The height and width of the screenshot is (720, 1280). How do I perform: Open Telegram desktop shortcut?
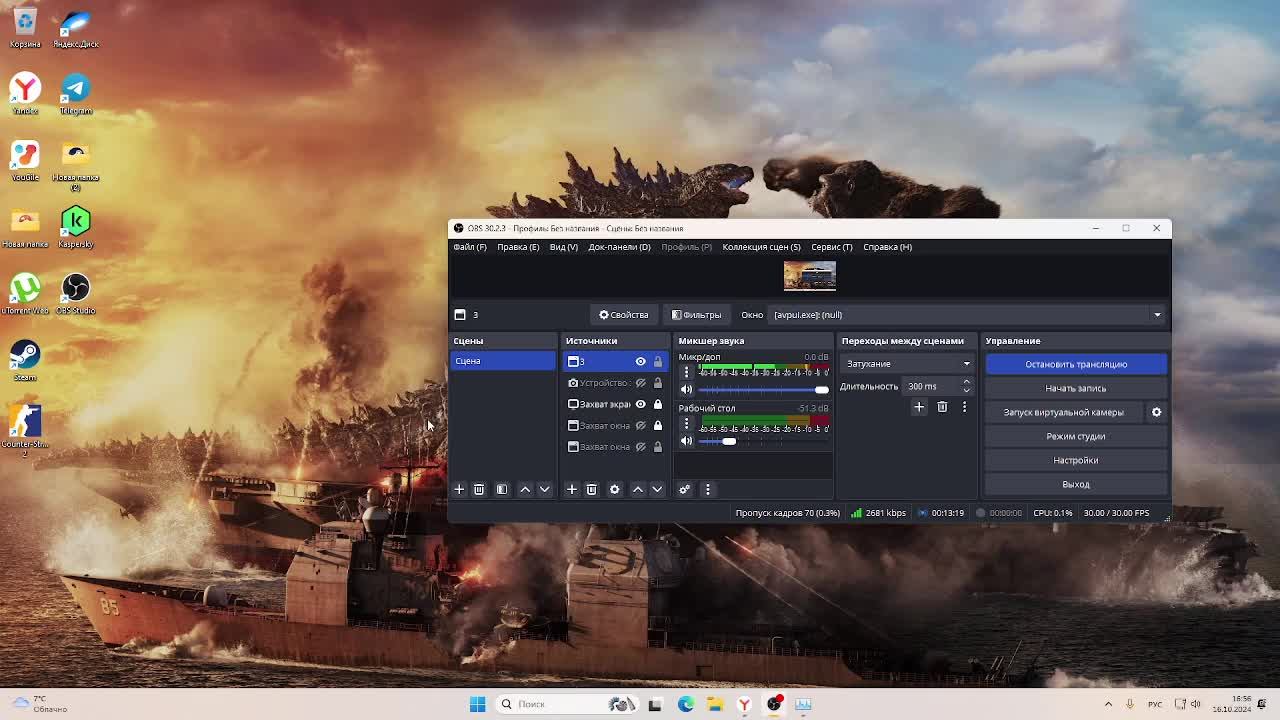(x=76, y=94)
